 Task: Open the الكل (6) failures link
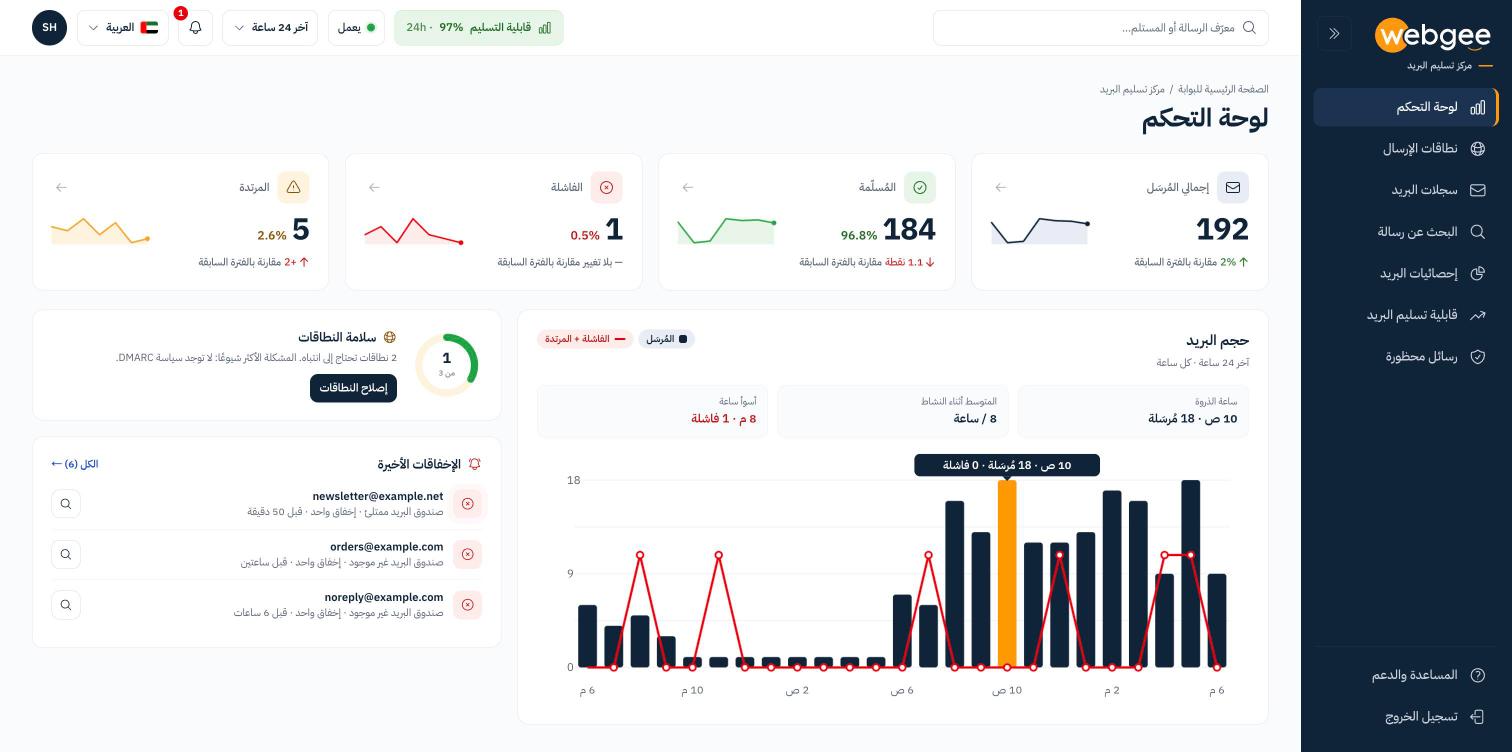point(75,464)
